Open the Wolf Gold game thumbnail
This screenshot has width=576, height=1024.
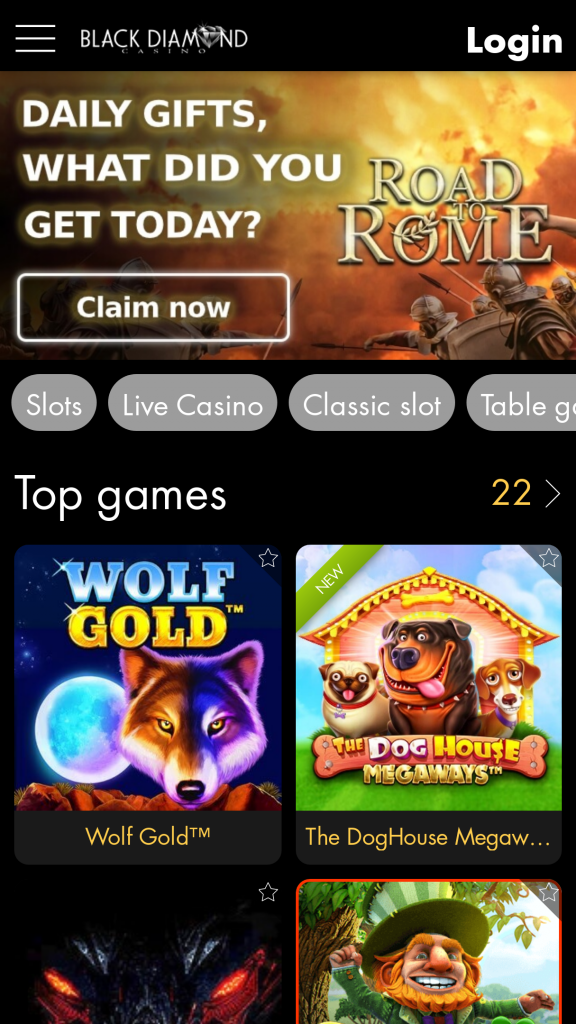coord(148,678)
